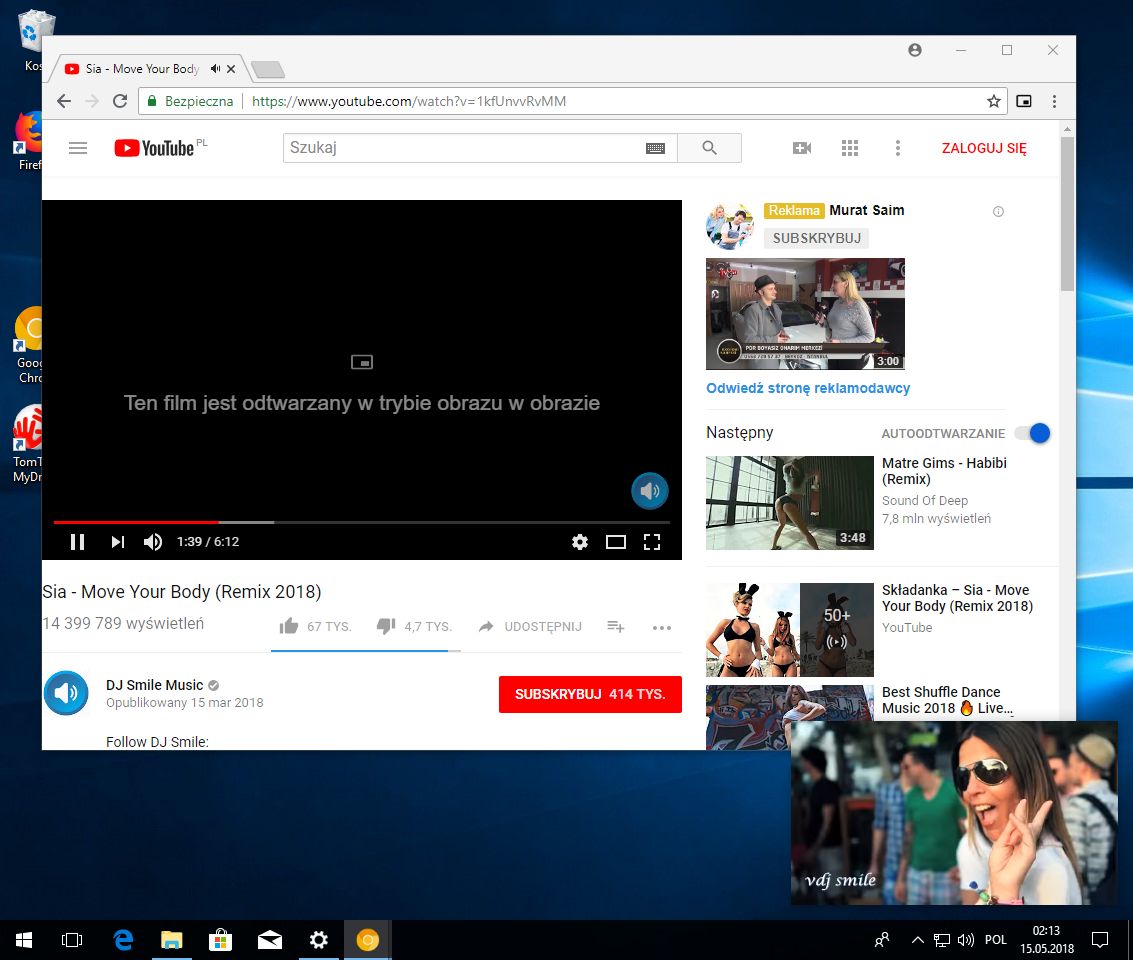Image resolution: width=1133 pixels, height=960 pixels.
Task: Open DJ Smile Music channel avatar
Action: (66, 693)
